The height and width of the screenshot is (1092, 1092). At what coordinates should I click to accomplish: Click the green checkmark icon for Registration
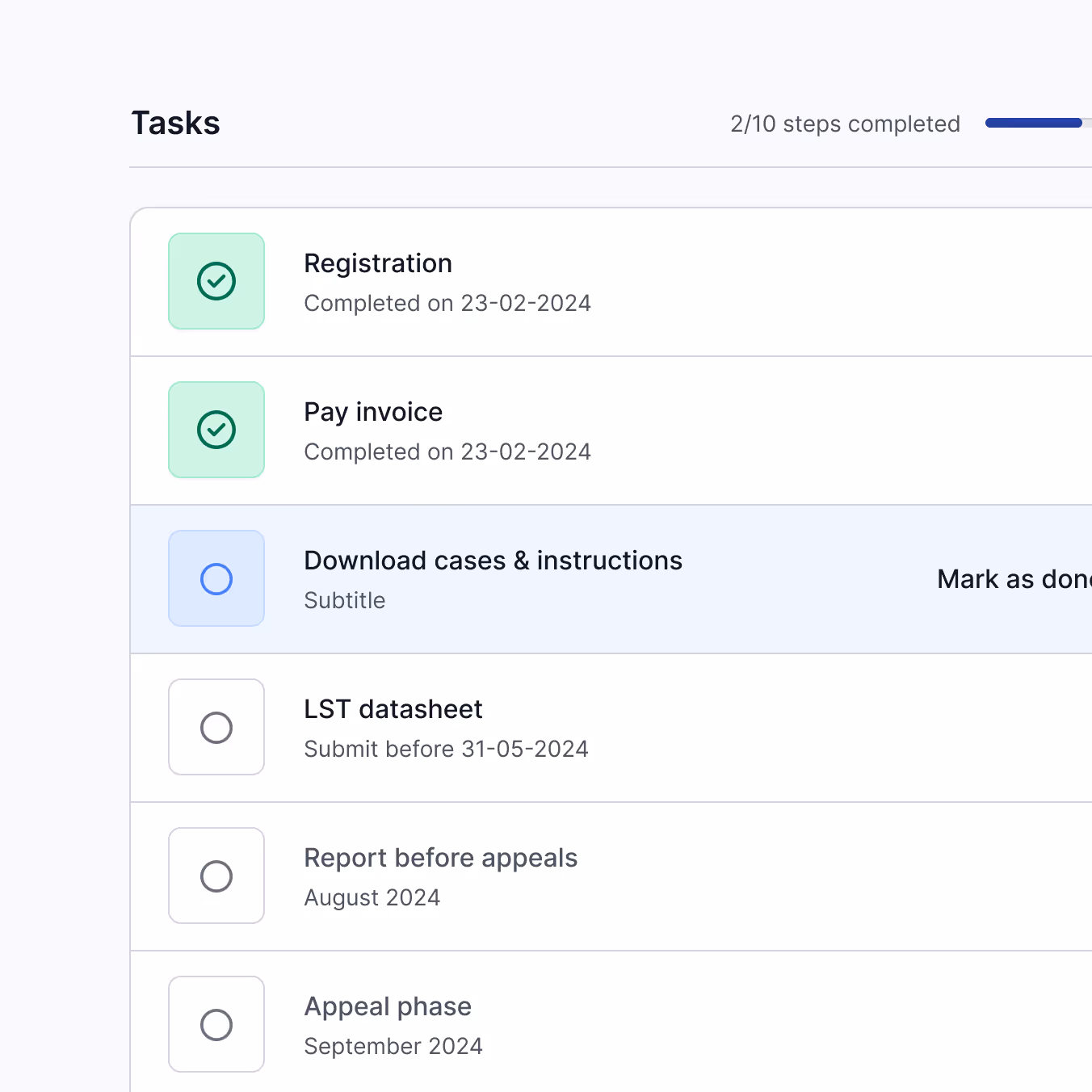tap(216, 281)
